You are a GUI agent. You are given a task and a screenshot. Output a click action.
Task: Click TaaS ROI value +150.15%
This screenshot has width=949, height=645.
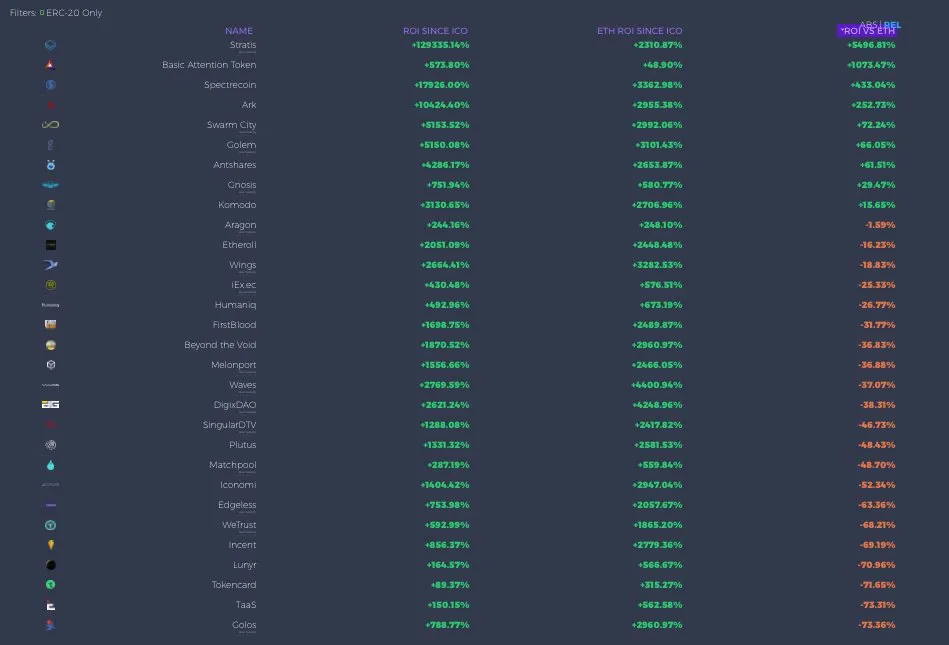pos(448,605)
